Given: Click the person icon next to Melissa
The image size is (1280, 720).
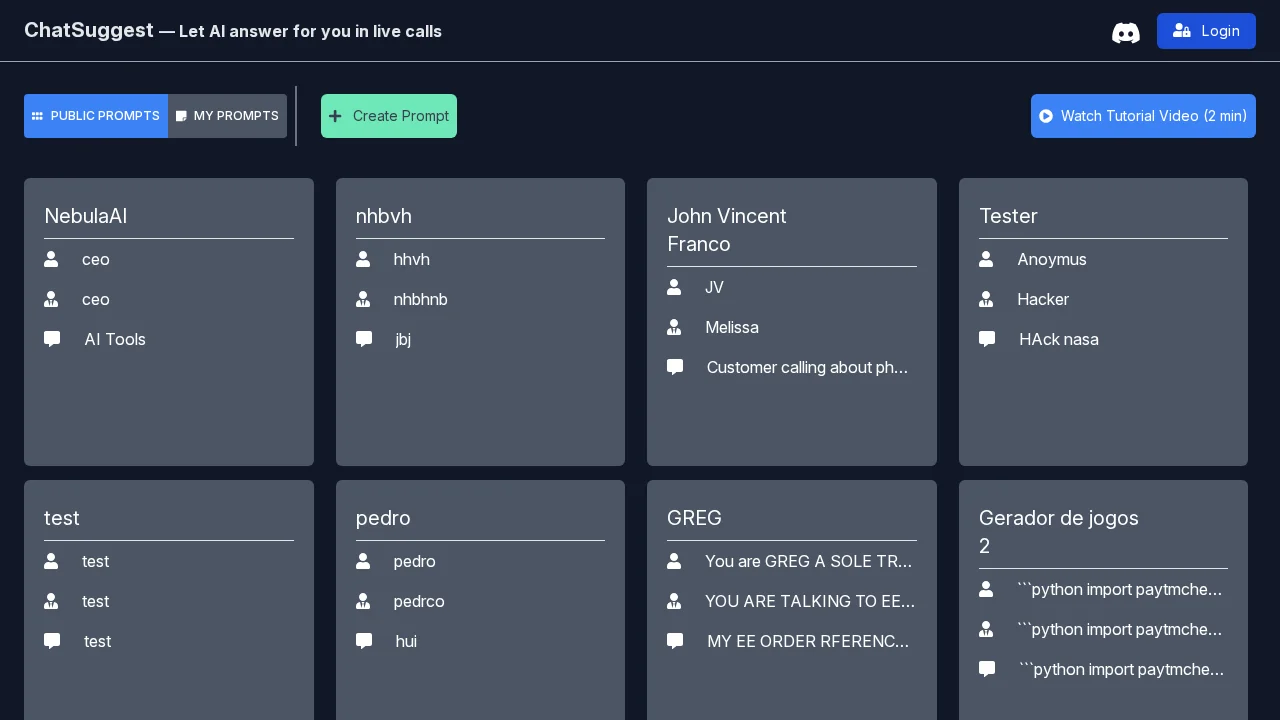Looking at the screenshot, I should tap(674, 327).
